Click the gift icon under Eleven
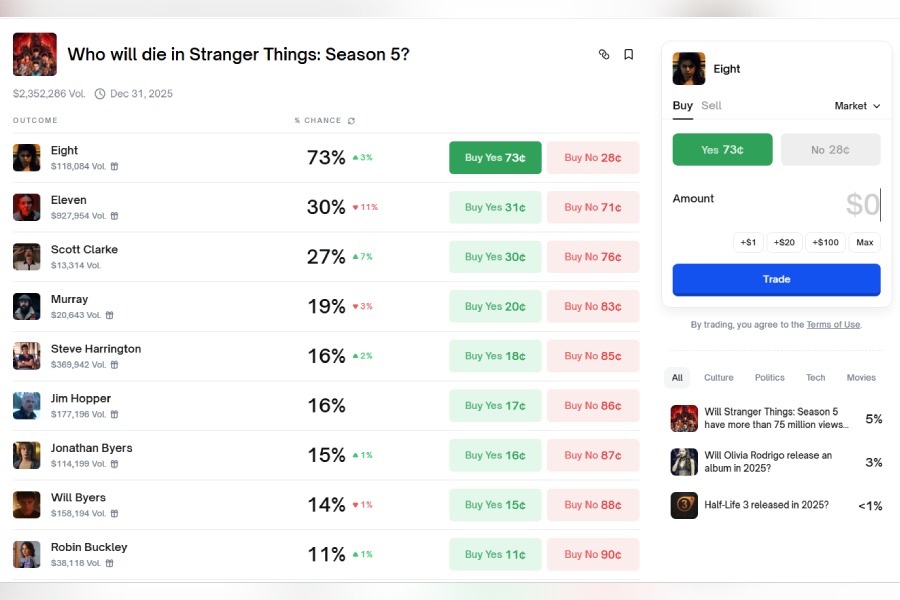 pos(114,216)
